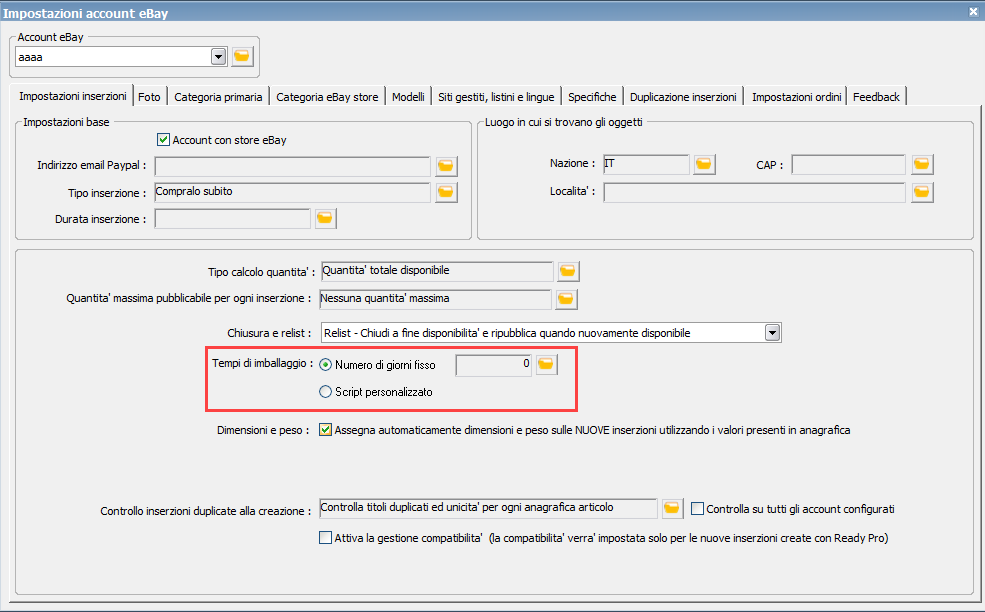Open folder icon for Tipo inserzione
This screenshot has width=985, height=612.
point(446,192)
